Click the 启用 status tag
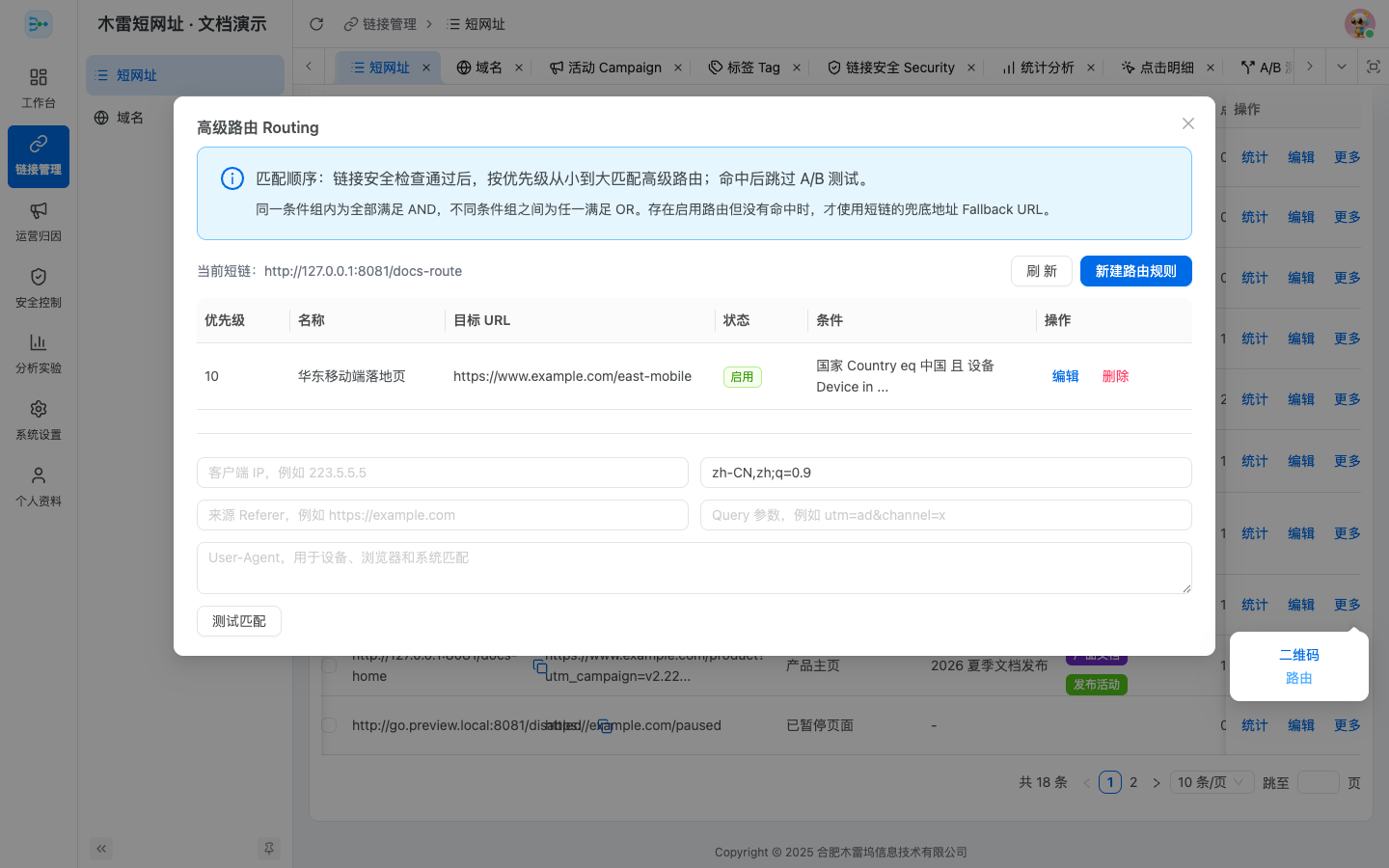 [x=743, y=376]
